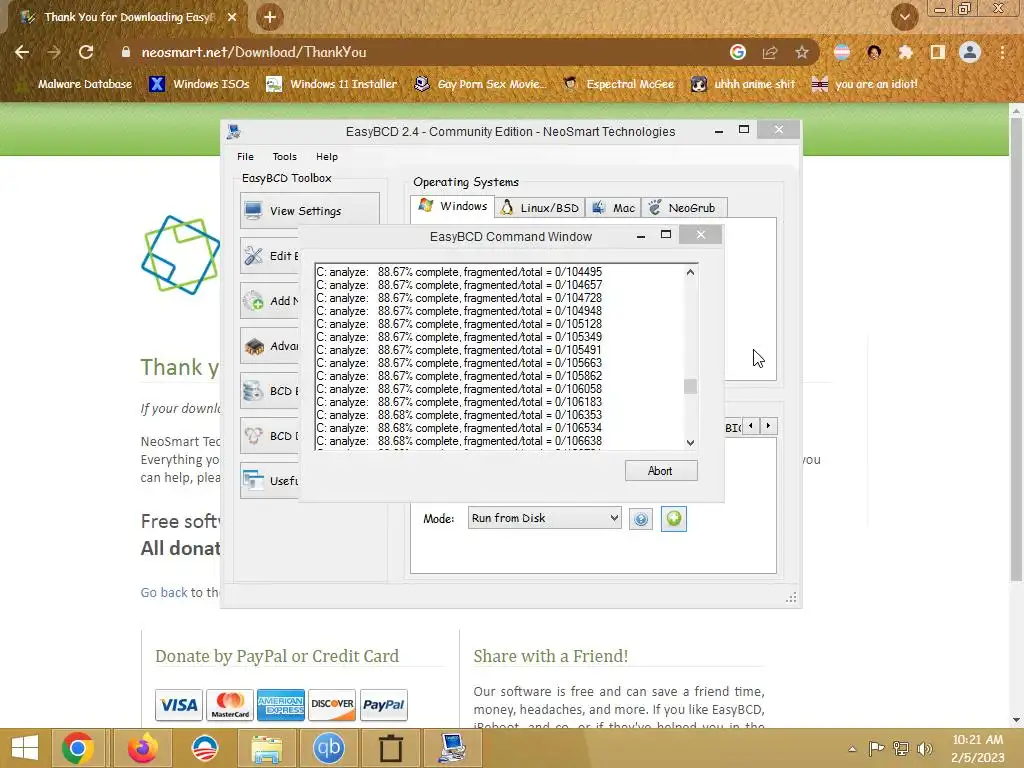
Task: Abort the running analyze command
Action: 661,471
